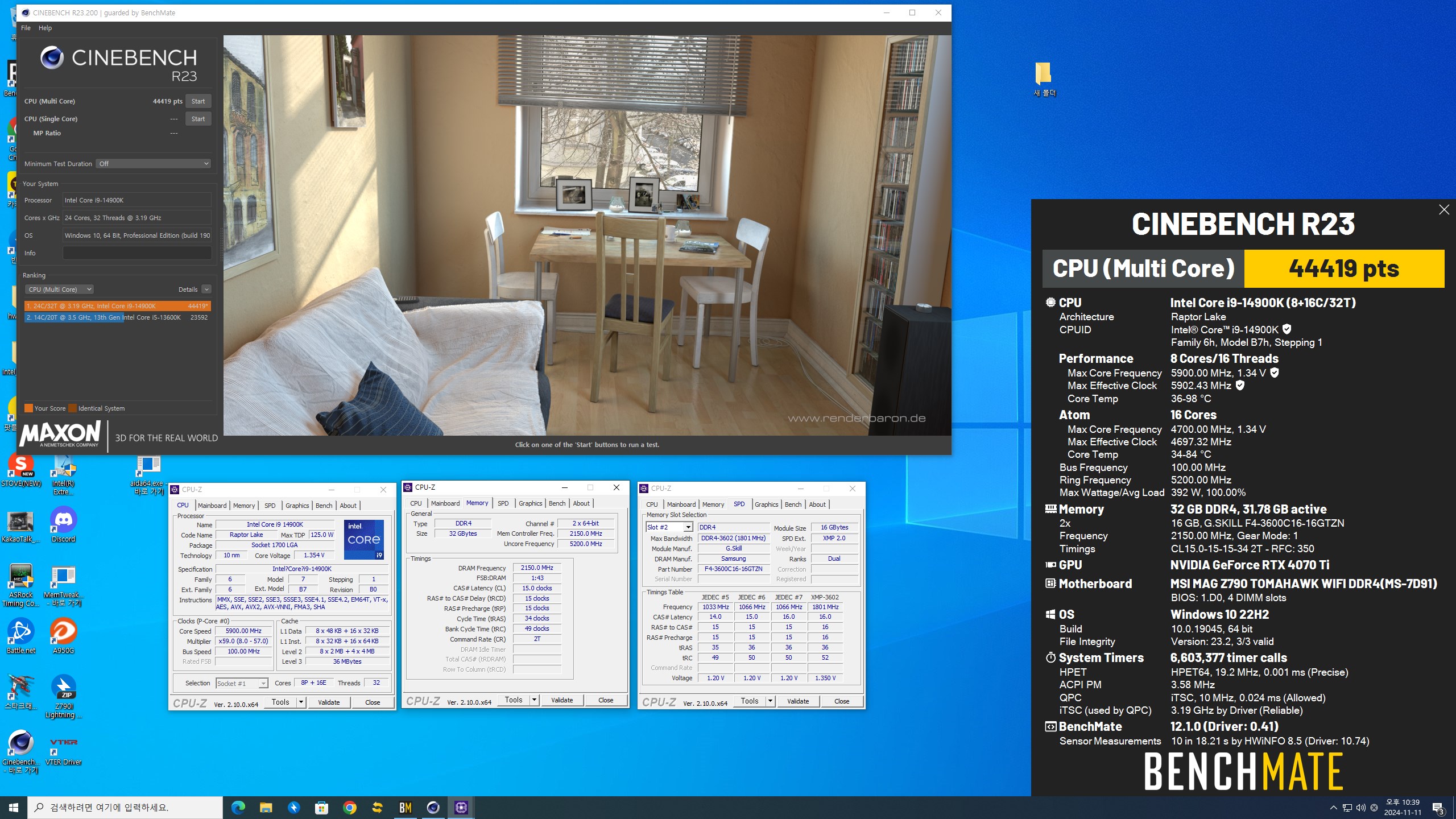Open the Cinebench File menu
The image size is (1456, 819).
[x=26, y=28]
